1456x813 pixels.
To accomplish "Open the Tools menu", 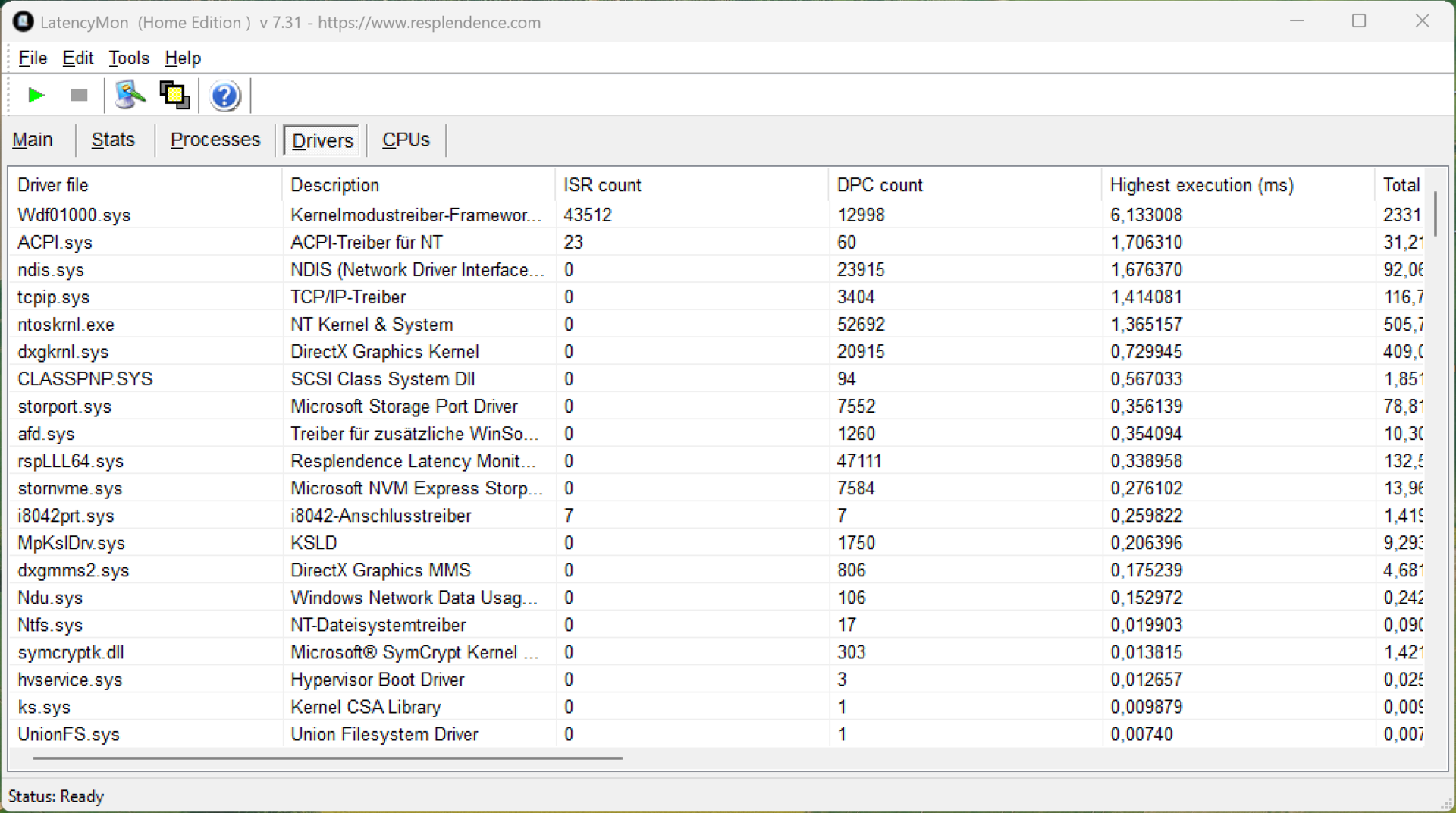I will pyautogui.click(x=129, y=58).
